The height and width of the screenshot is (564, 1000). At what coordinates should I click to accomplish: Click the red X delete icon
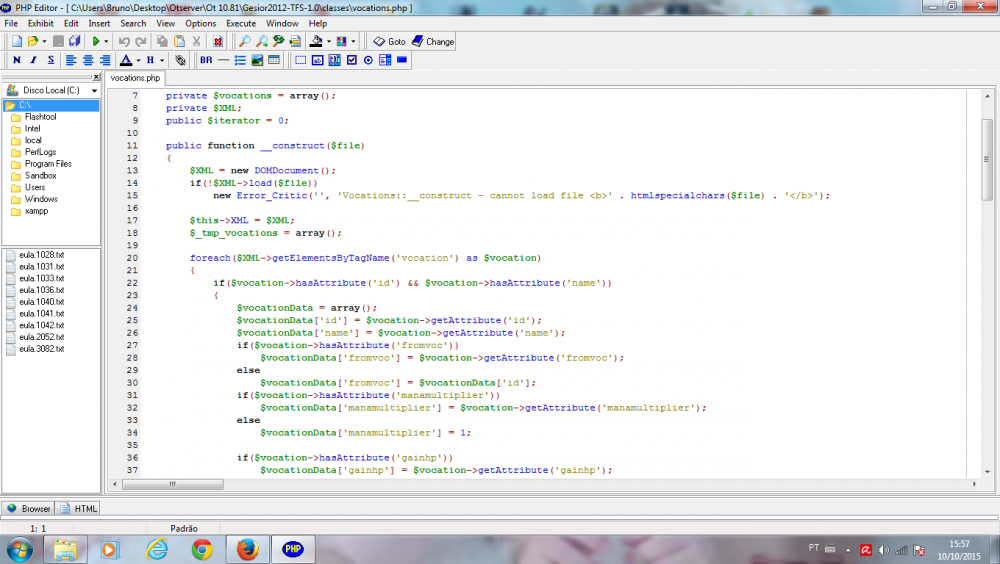click(218, 41)
